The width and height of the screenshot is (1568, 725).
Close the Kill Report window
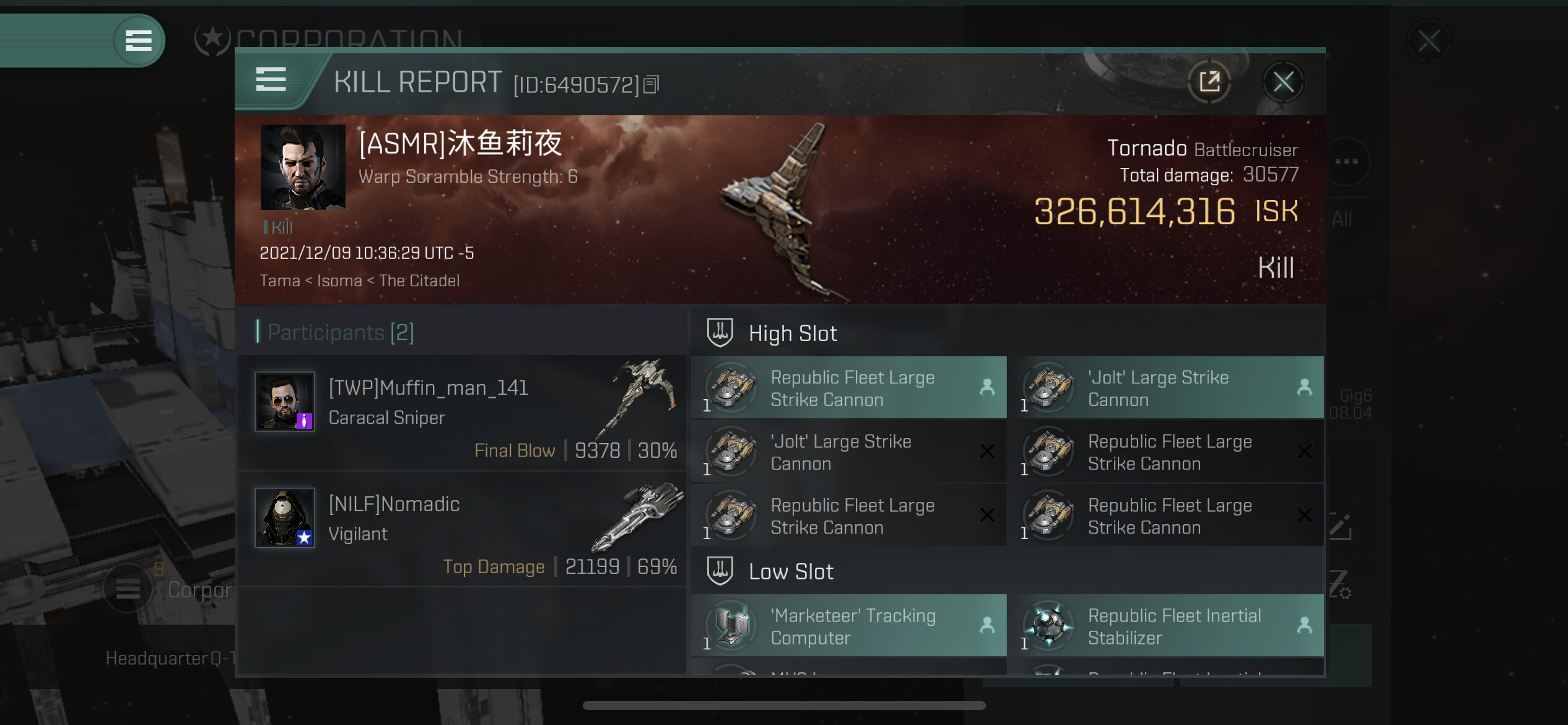click(1283, 82)
